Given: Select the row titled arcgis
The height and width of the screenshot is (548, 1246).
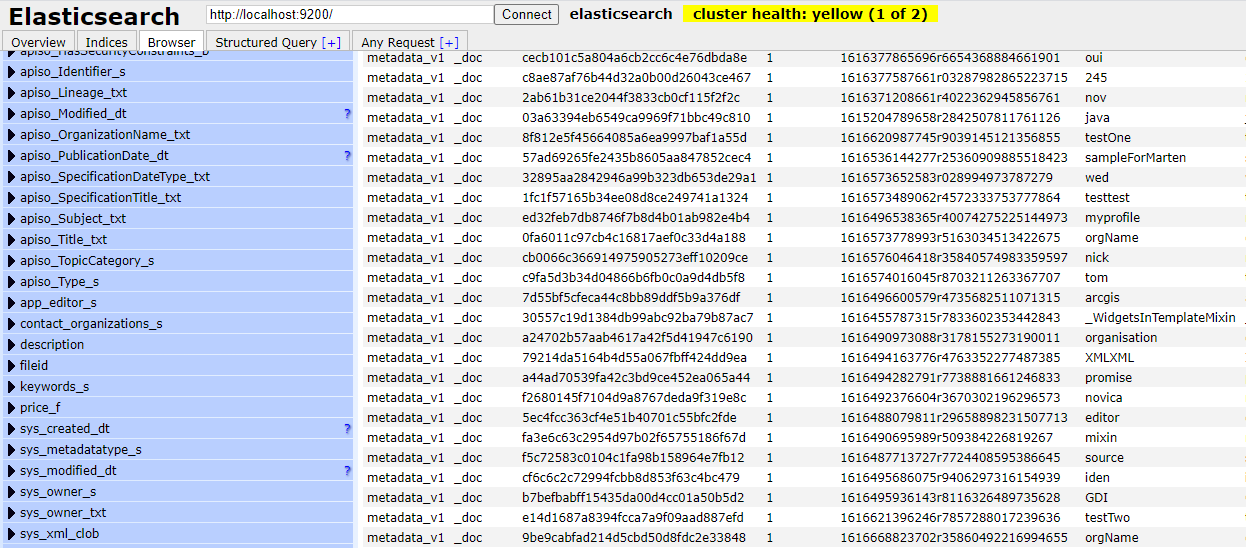Looking at the screenshot, I should pos(803,298).
